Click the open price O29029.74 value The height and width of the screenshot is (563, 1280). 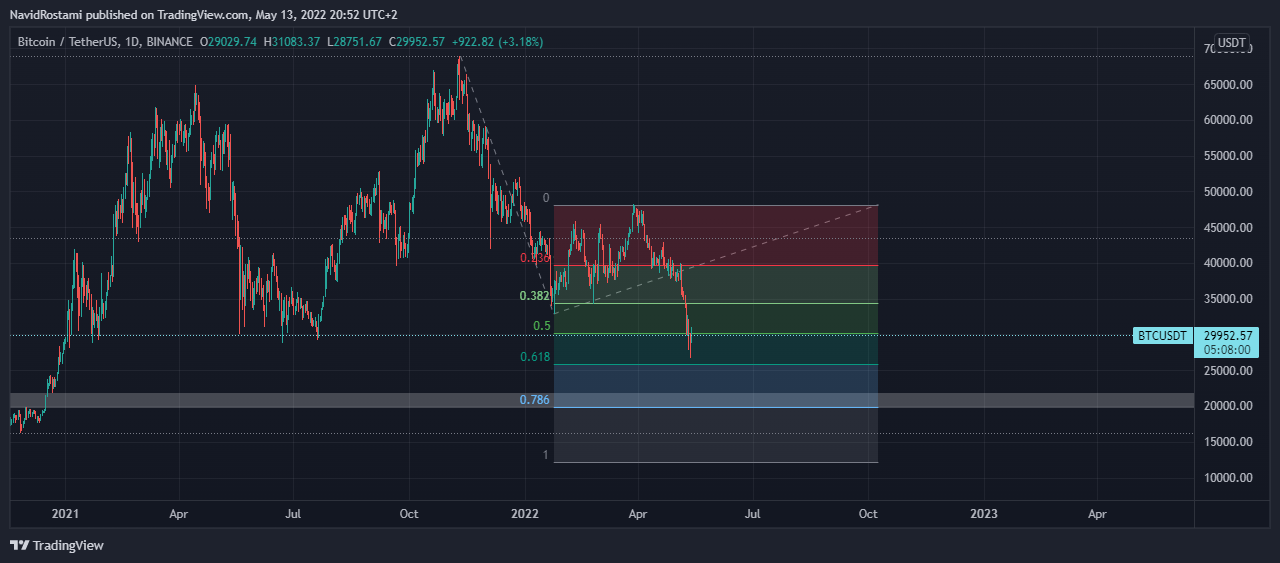click(x=229, y=42)
